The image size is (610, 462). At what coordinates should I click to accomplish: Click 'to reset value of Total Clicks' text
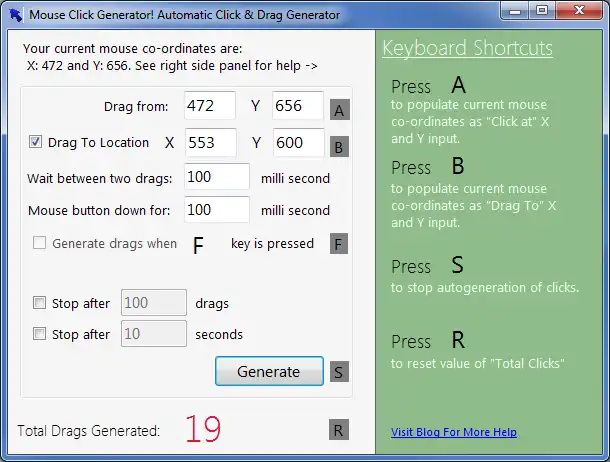478,364
